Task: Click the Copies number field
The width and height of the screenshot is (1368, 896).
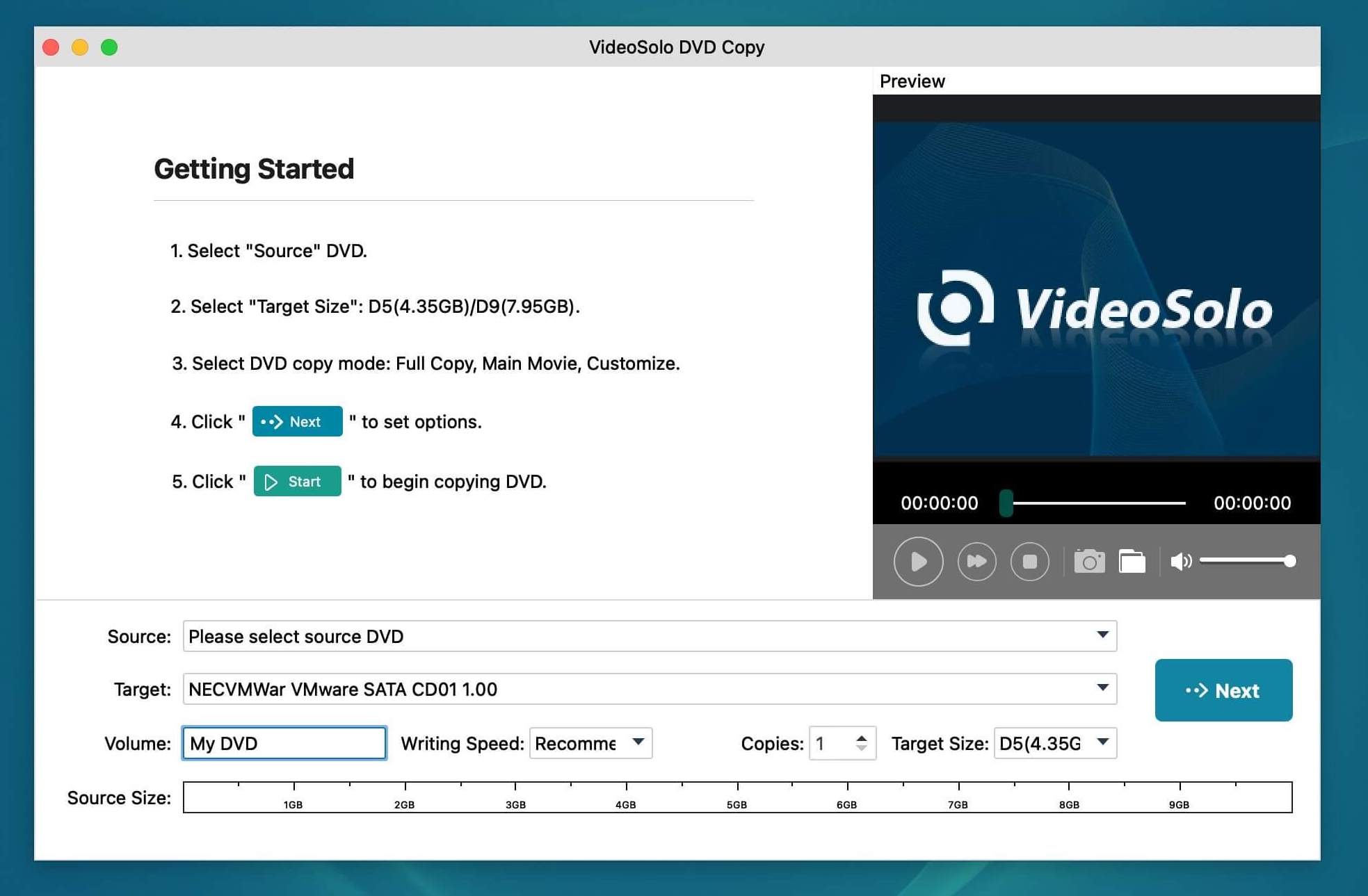Action: pos(831,743)
